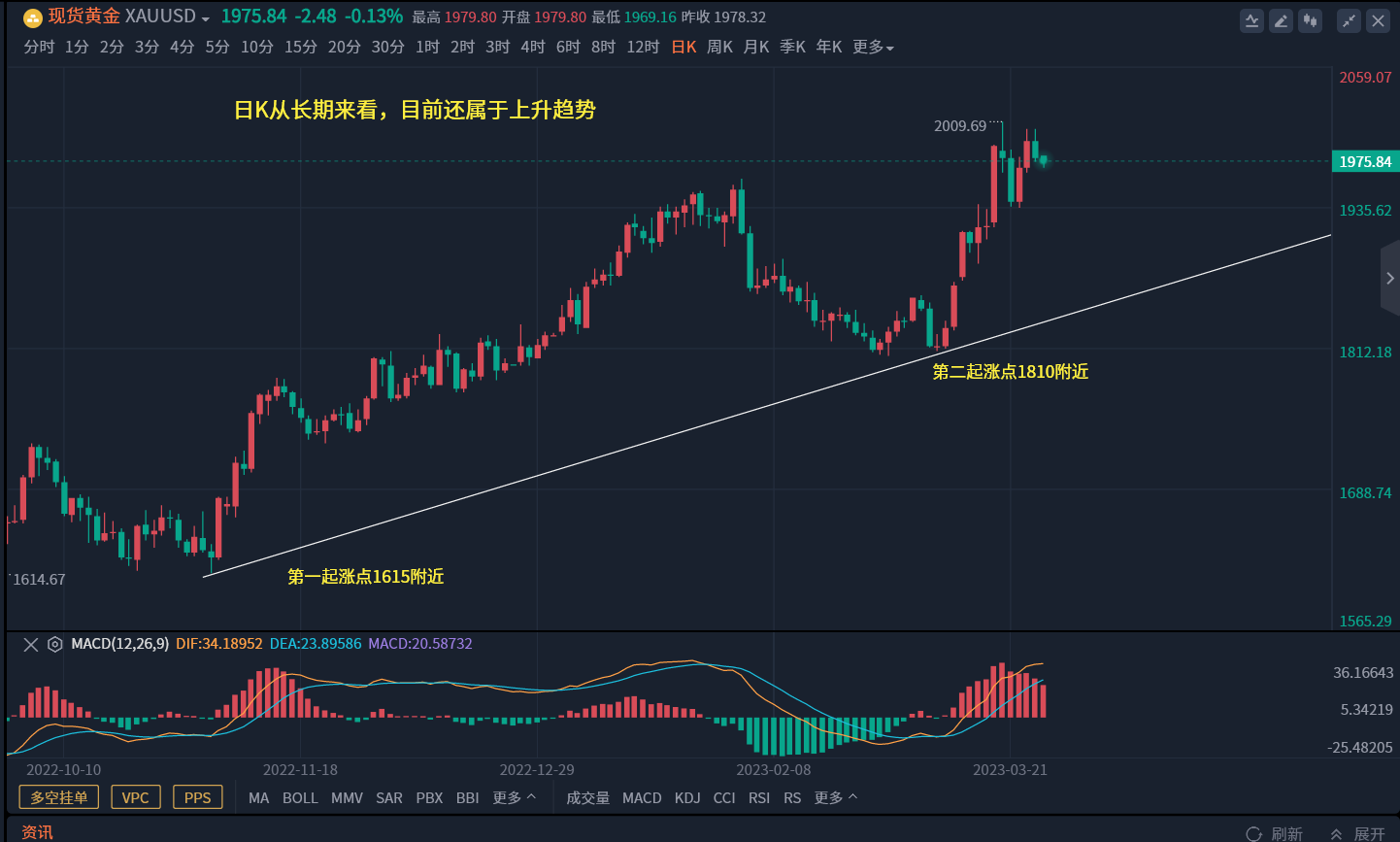Click the shrink chart view icon
The image size is (1400, 842).
tap(1349, 19)
